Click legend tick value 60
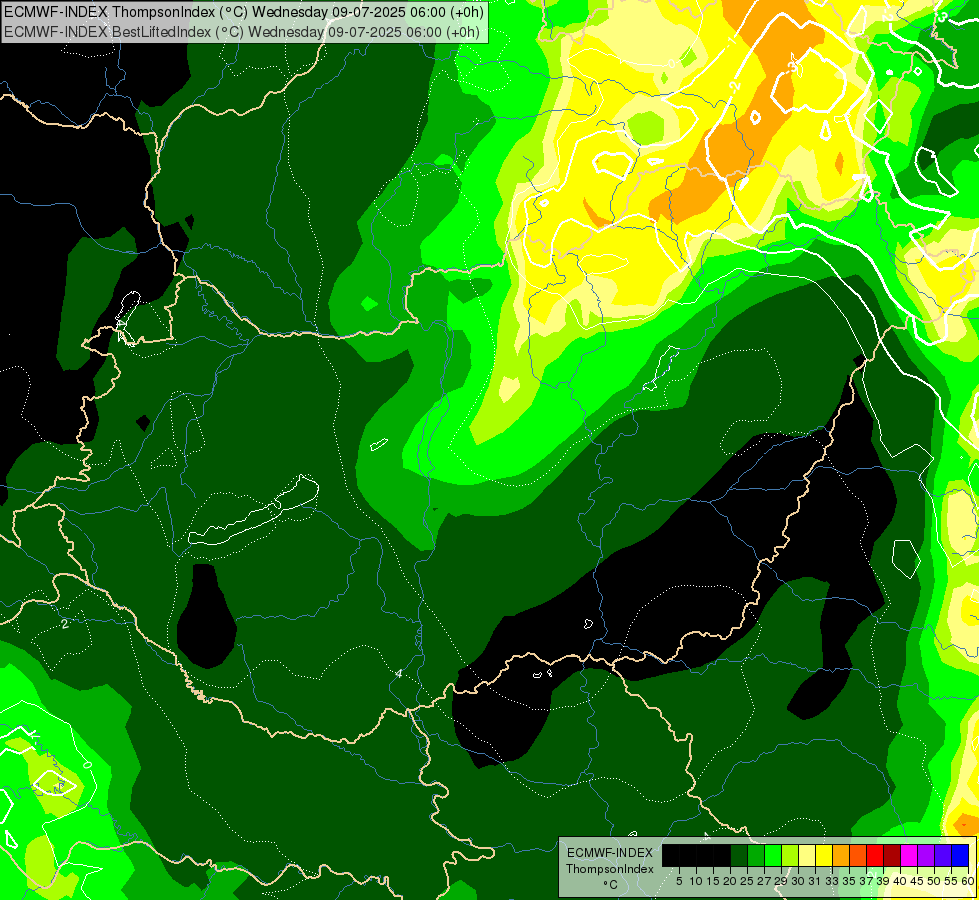 coord(968,881)
